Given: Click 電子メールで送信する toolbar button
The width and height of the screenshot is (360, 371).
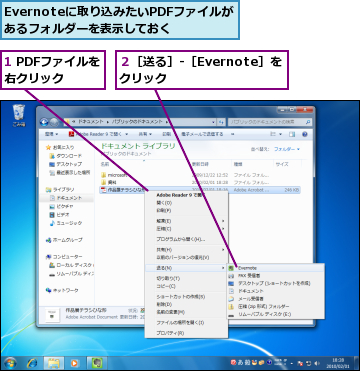Looking at the screenshot, I should click(202, 134).
